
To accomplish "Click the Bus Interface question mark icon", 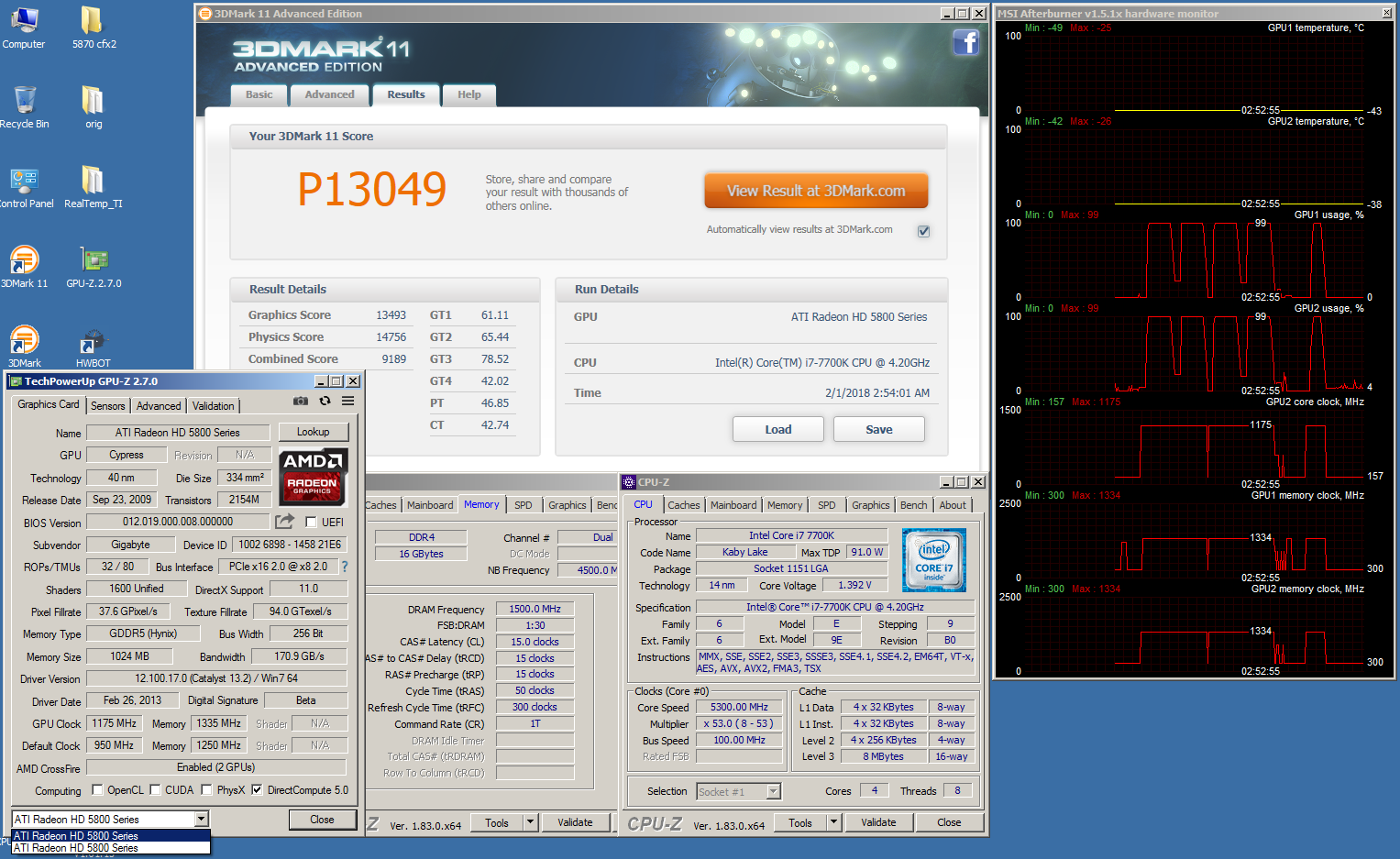I will (x=345, y=567).
